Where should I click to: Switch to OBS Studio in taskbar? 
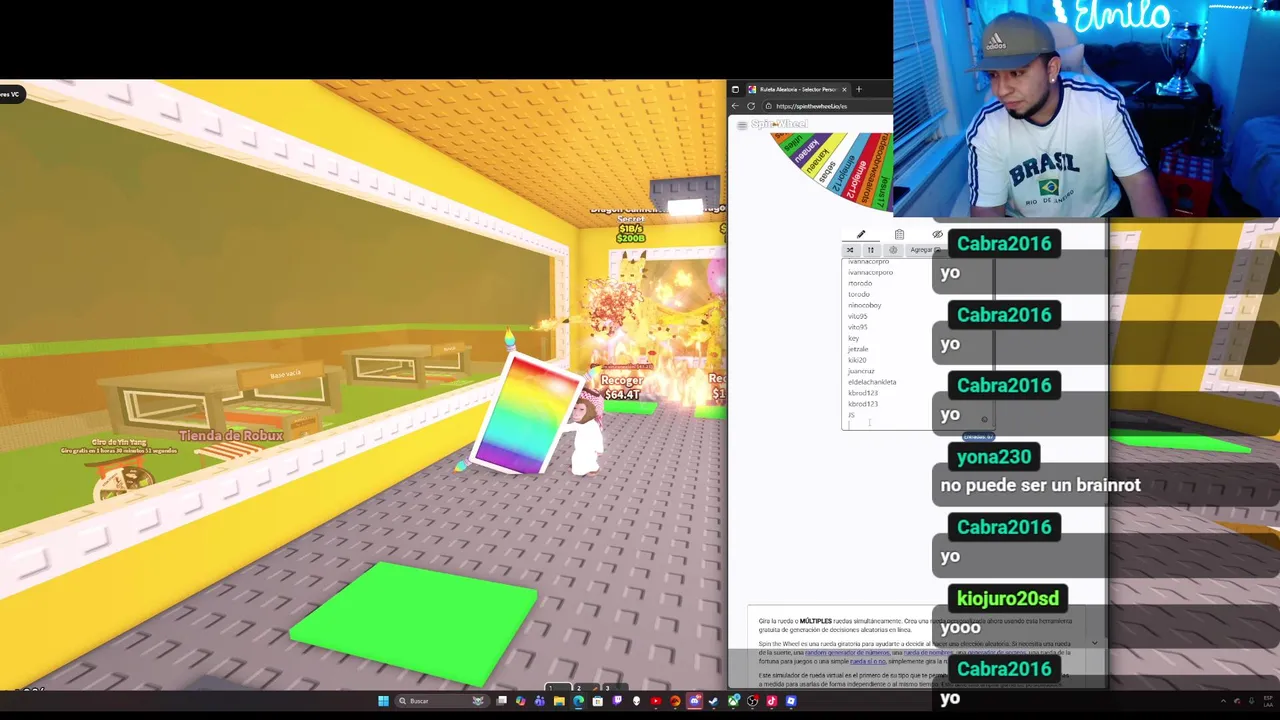point(752,701)
